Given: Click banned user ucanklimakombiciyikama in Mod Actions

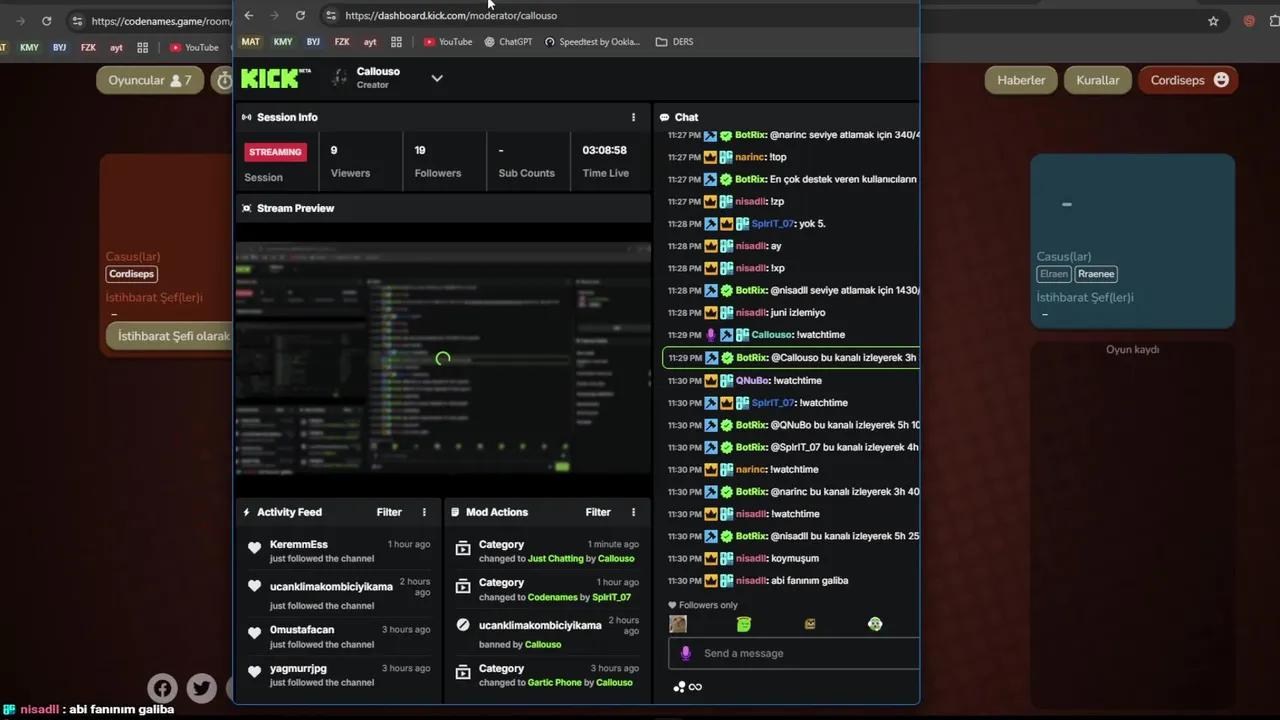Looking at the screenshot, I should tap(540, 625).
